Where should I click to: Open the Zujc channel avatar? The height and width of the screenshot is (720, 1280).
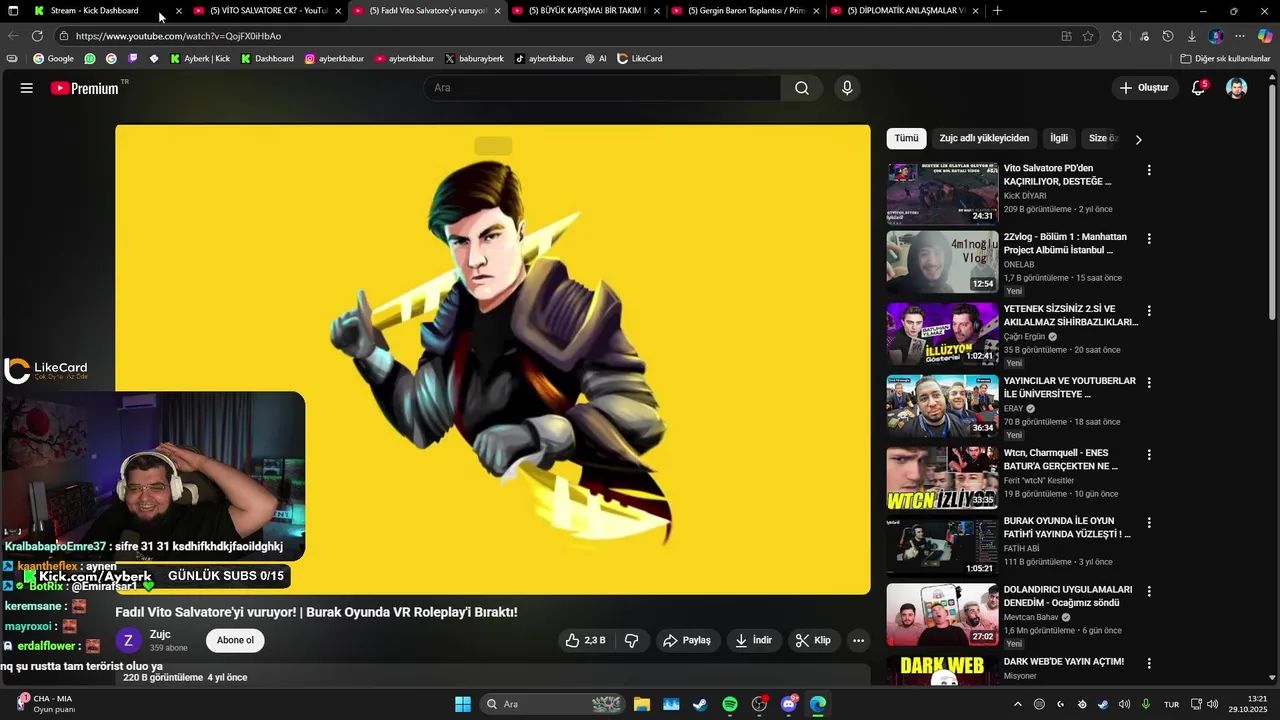pyautogui.click(x=128, y=640)
